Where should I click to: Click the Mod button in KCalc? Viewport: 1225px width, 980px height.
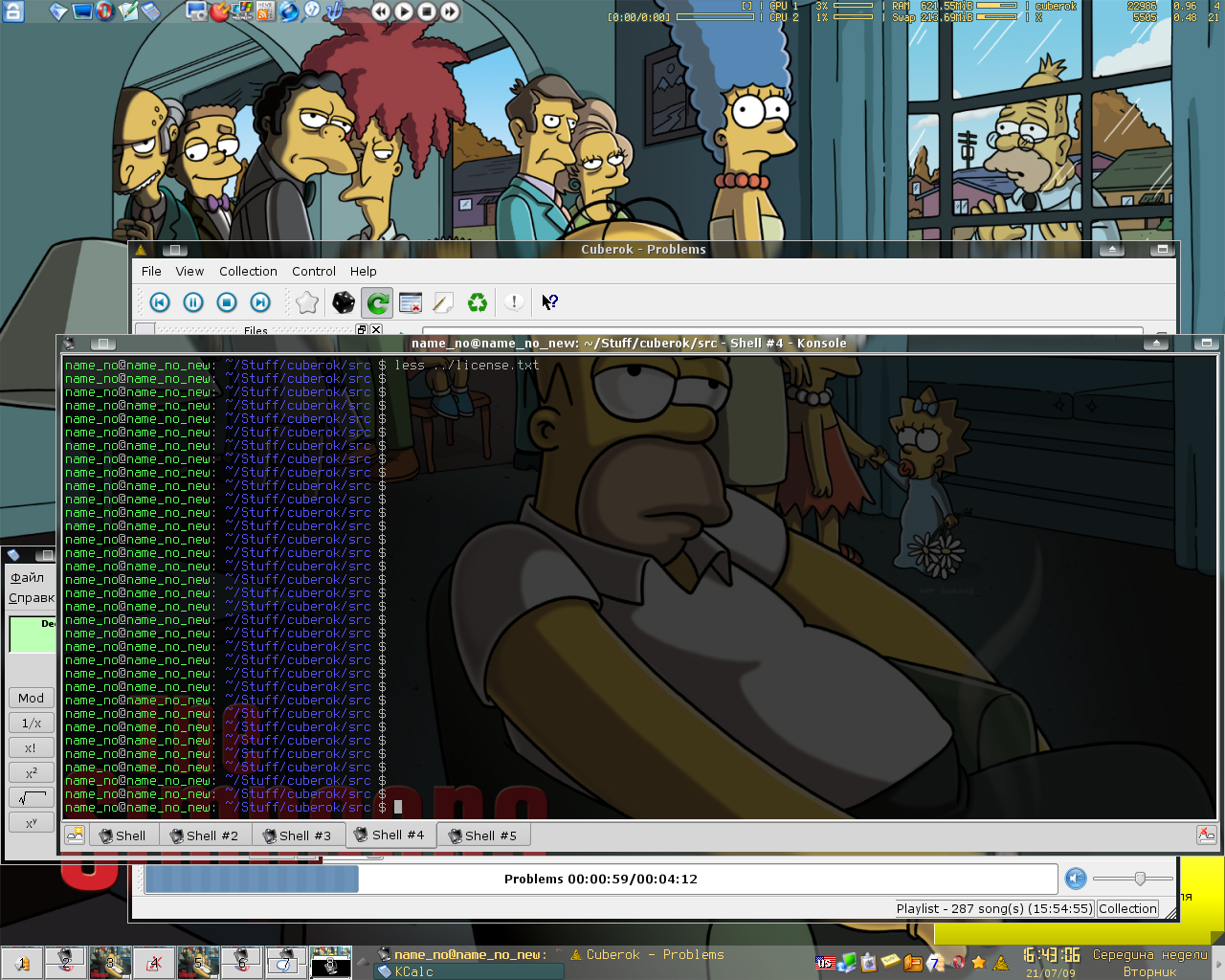[x=31, y=698]
